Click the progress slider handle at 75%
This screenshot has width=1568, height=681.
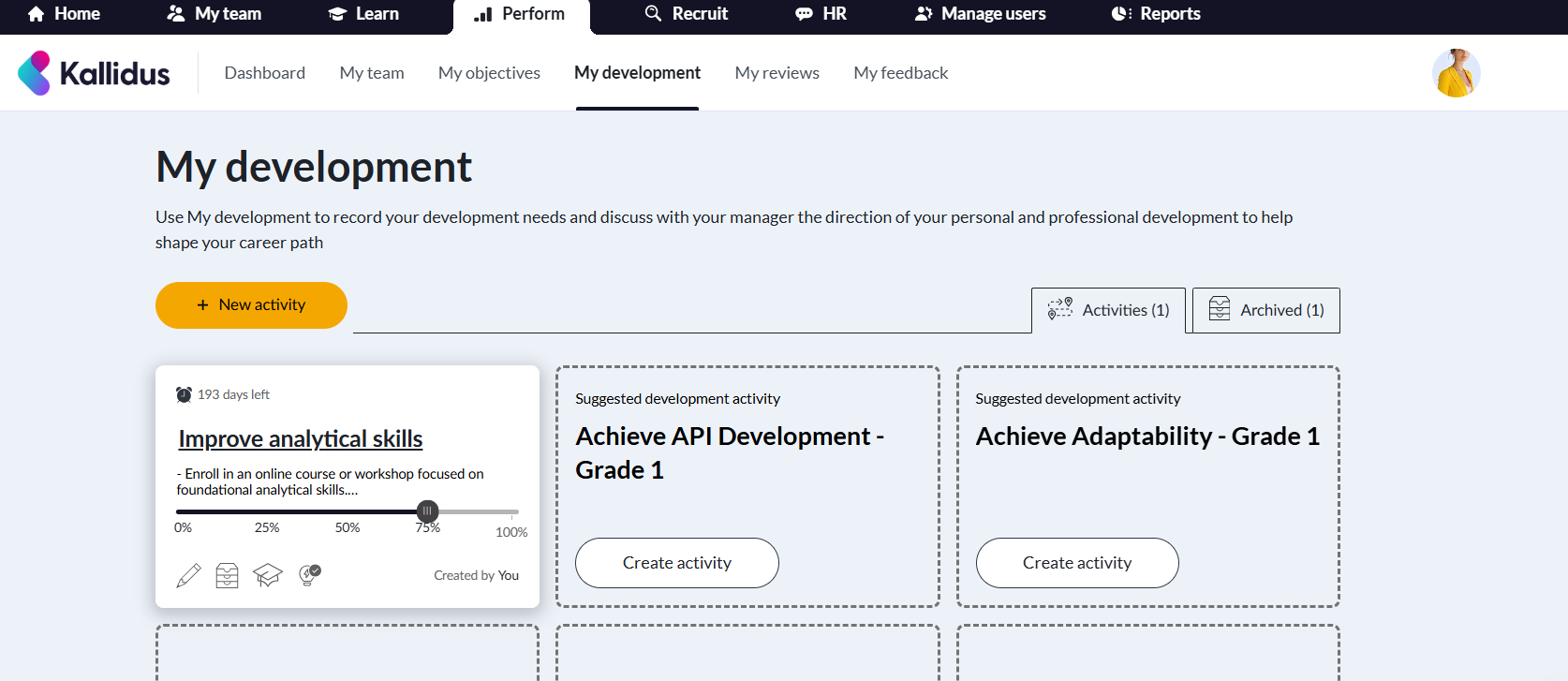(x=427, y=511)
